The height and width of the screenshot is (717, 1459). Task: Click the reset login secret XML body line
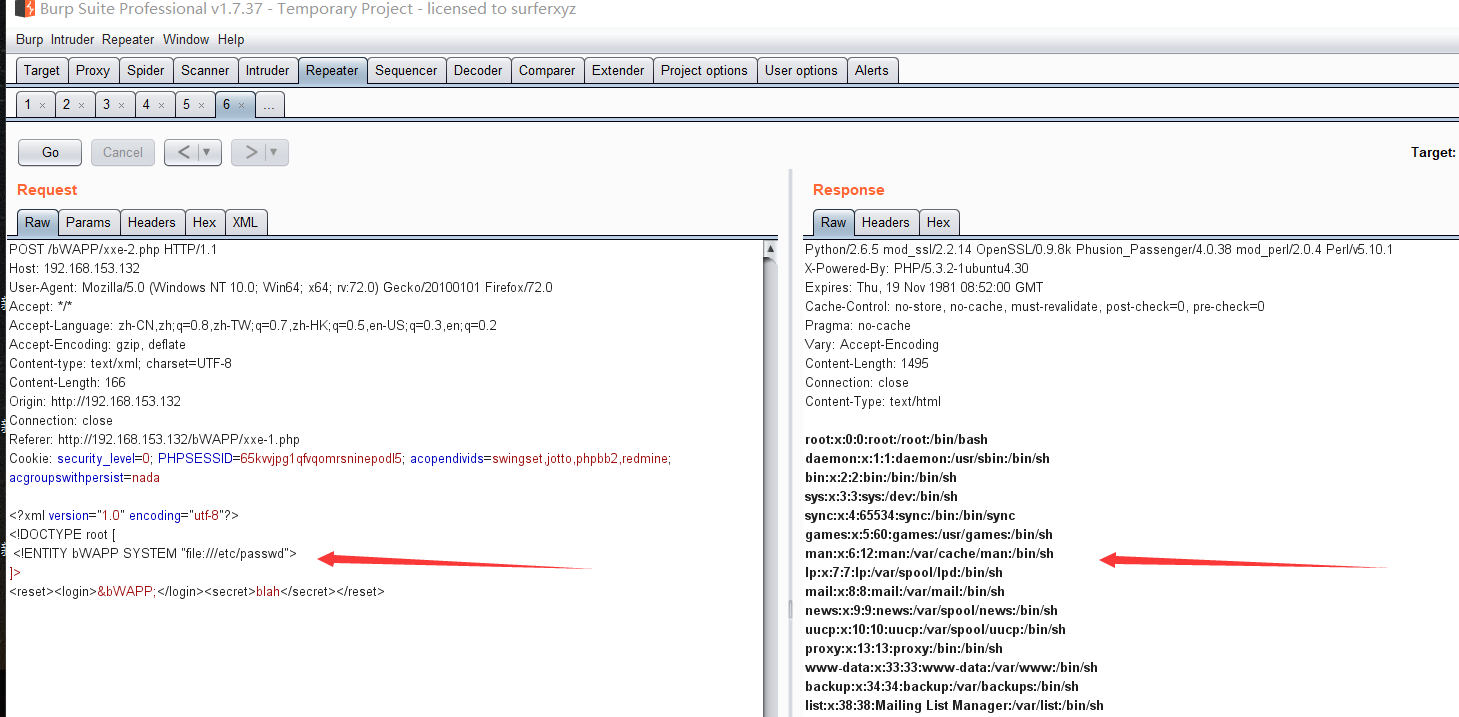click(x=197, y=591)
